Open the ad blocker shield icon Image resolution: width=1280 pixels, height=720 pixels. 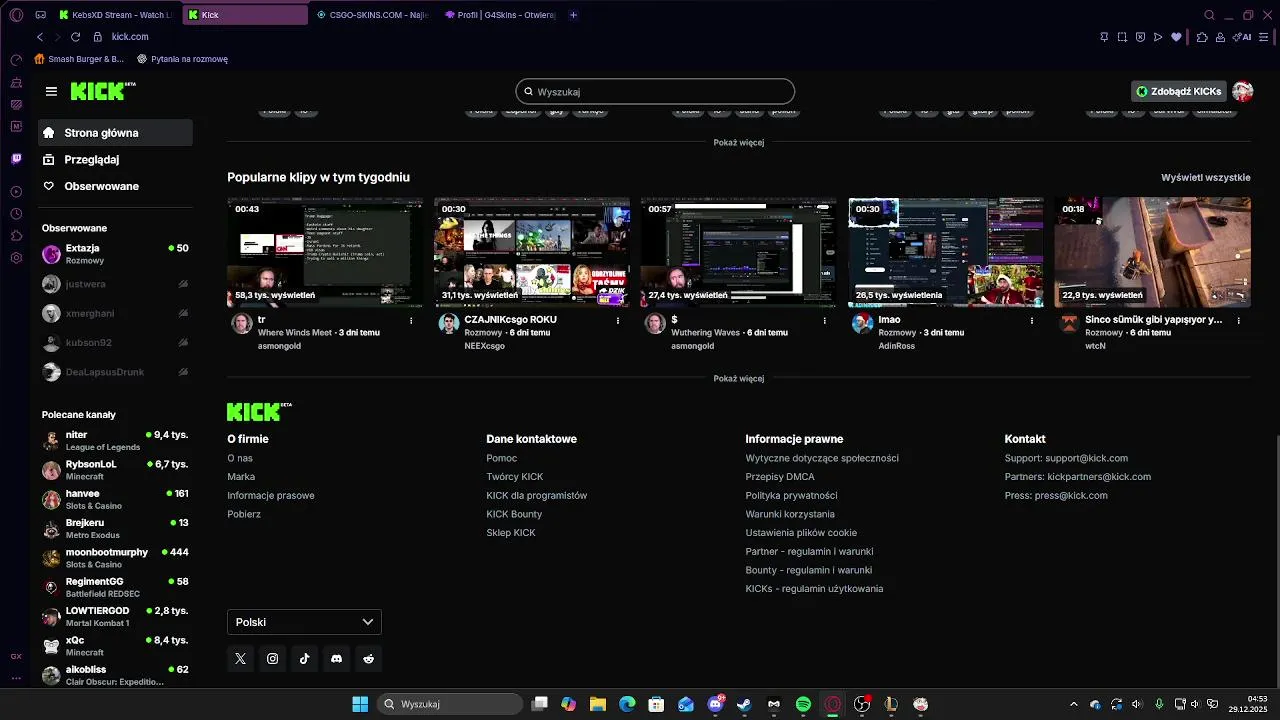(x=1140, y=37)
